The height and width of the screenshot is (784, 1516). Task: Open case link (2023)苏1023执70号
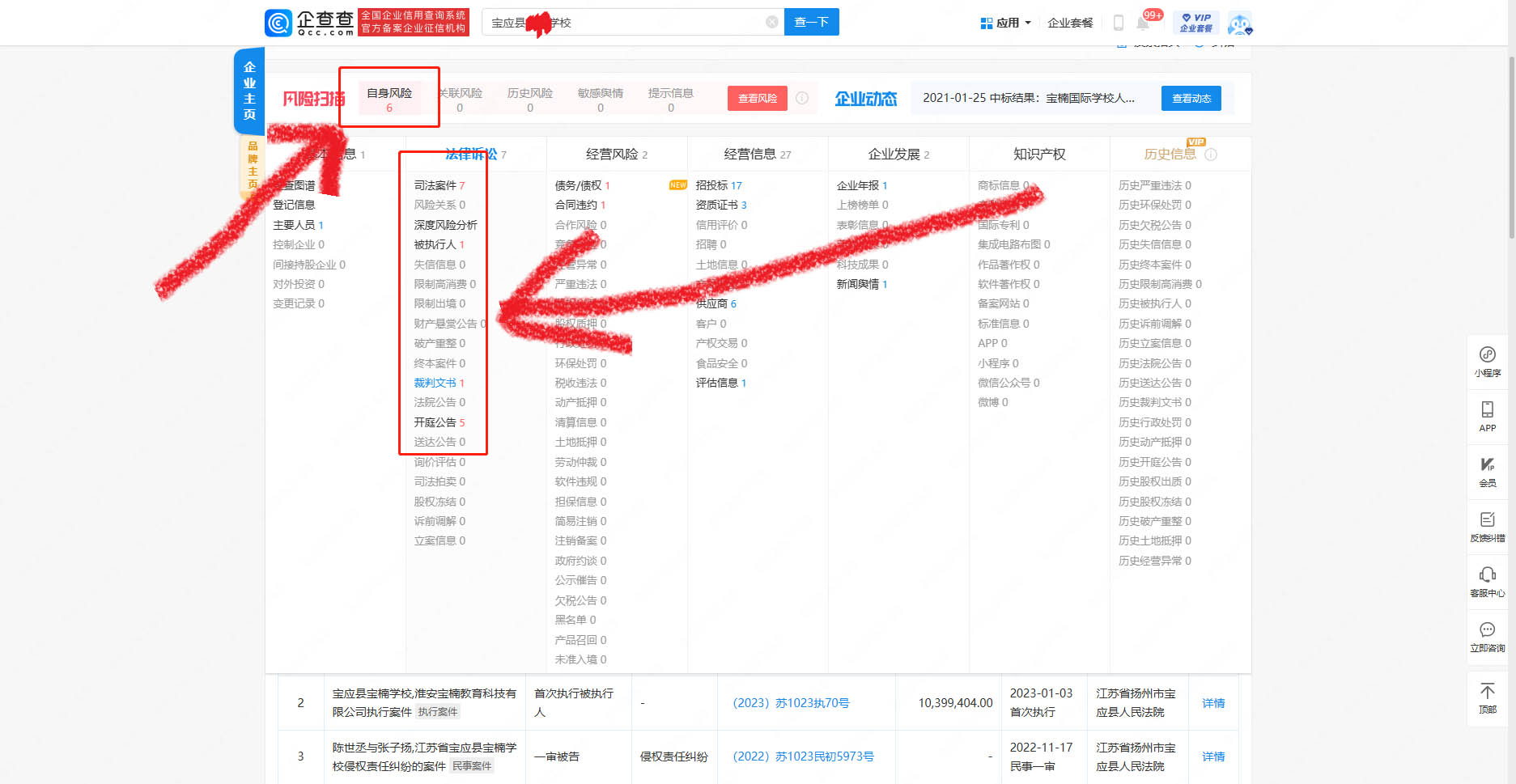791,703
